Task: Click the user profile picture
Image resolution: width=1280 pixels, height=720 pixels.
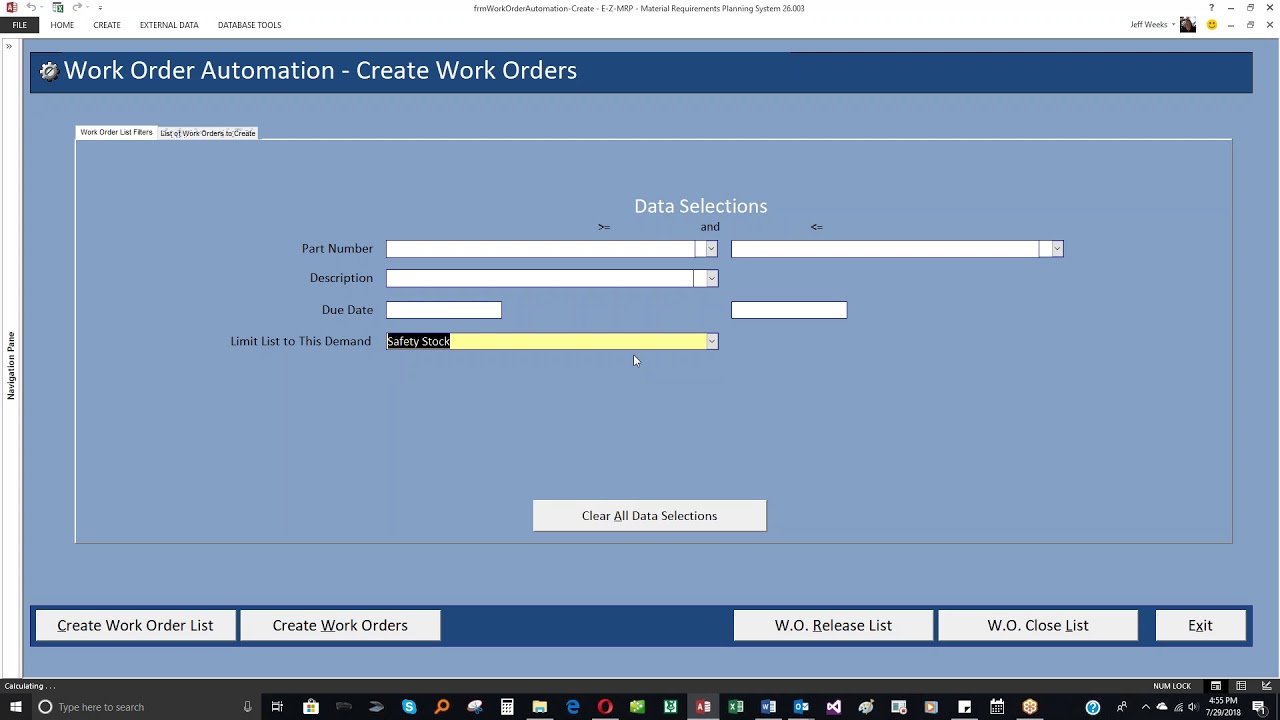Action: click(x=1188, y=25)
